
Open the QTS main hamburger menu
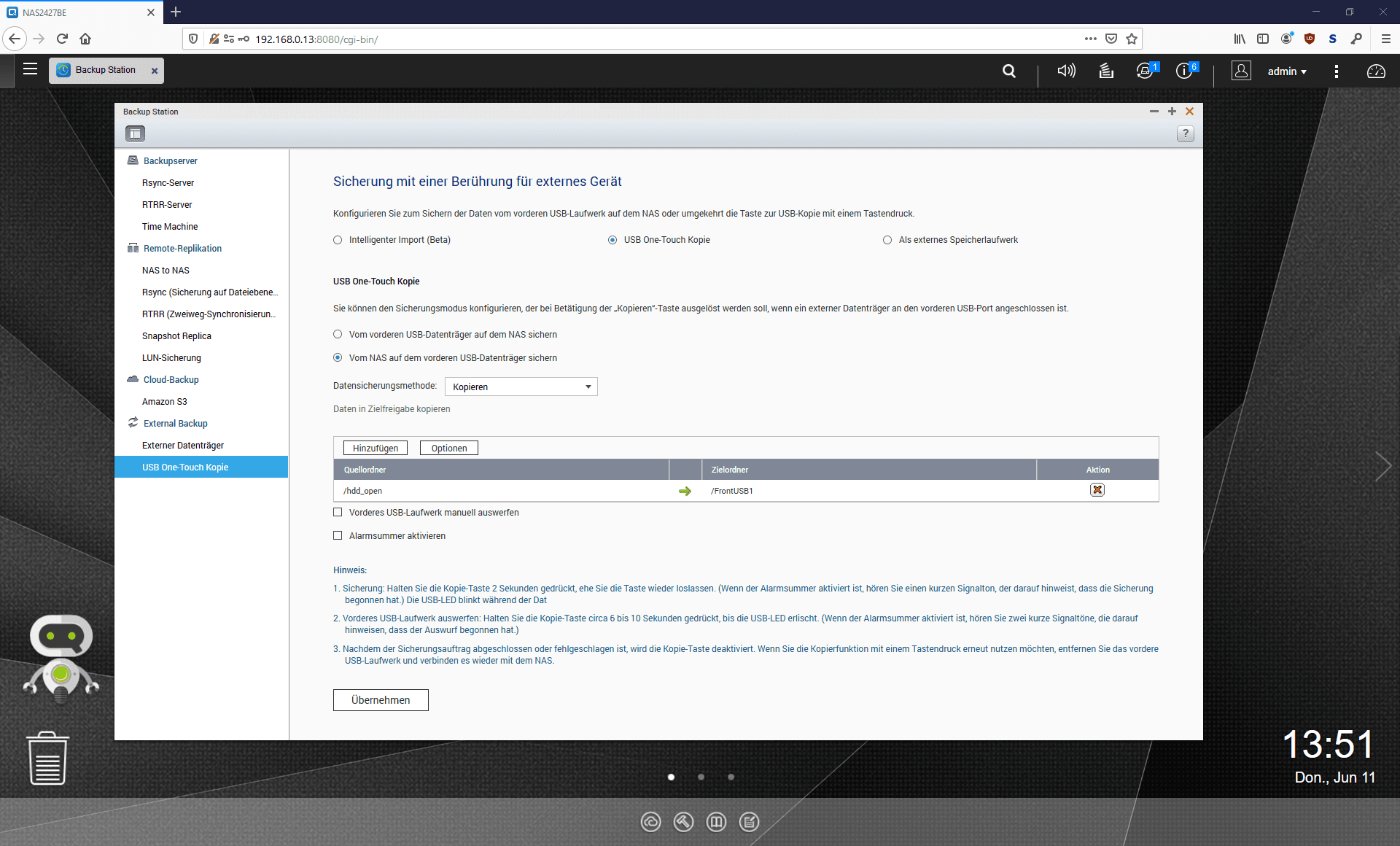(x=30, y=69)
